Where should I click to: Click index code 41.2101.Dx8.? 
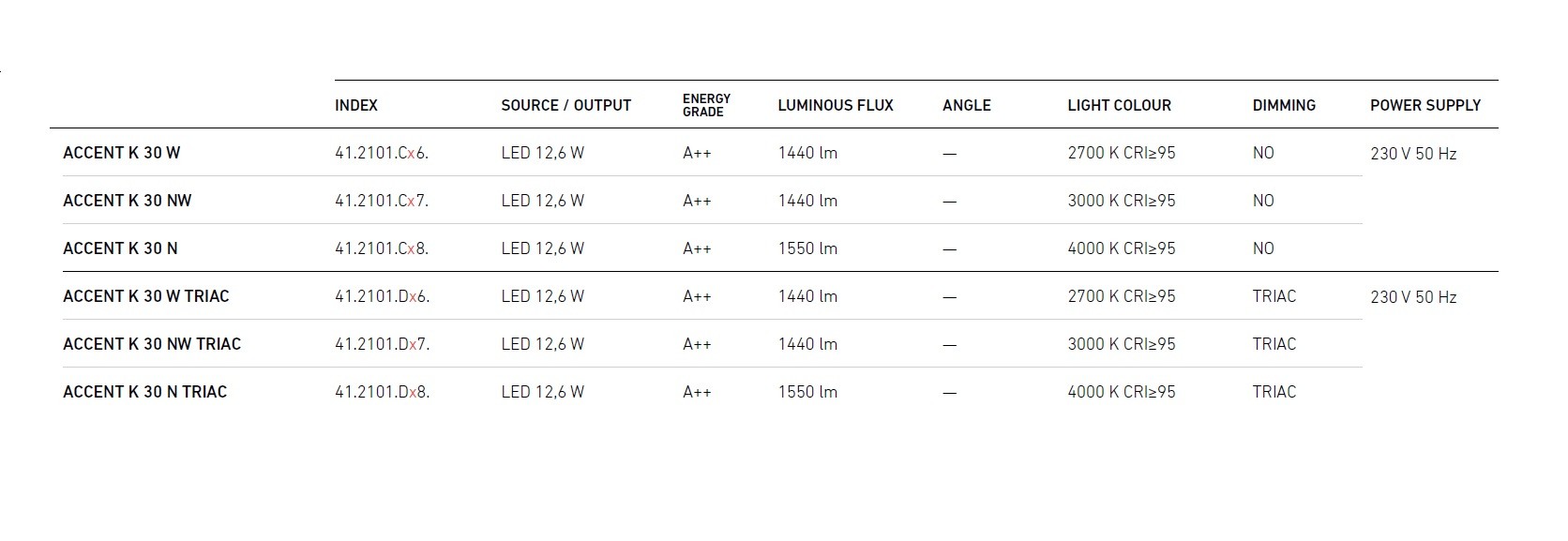[382, 392]
